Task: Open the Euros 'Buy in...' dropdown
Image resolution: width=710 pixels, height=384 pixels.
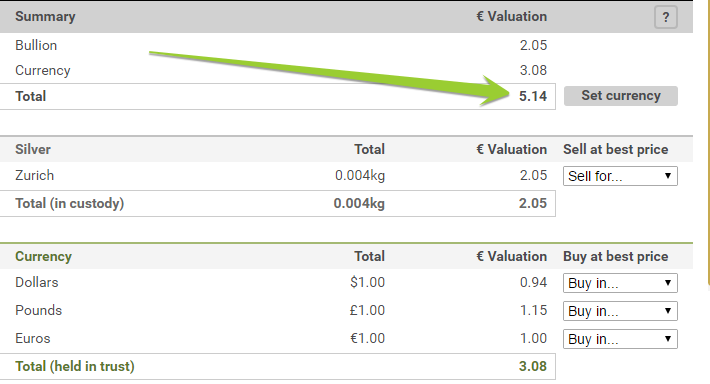Action: pos(620,339)
